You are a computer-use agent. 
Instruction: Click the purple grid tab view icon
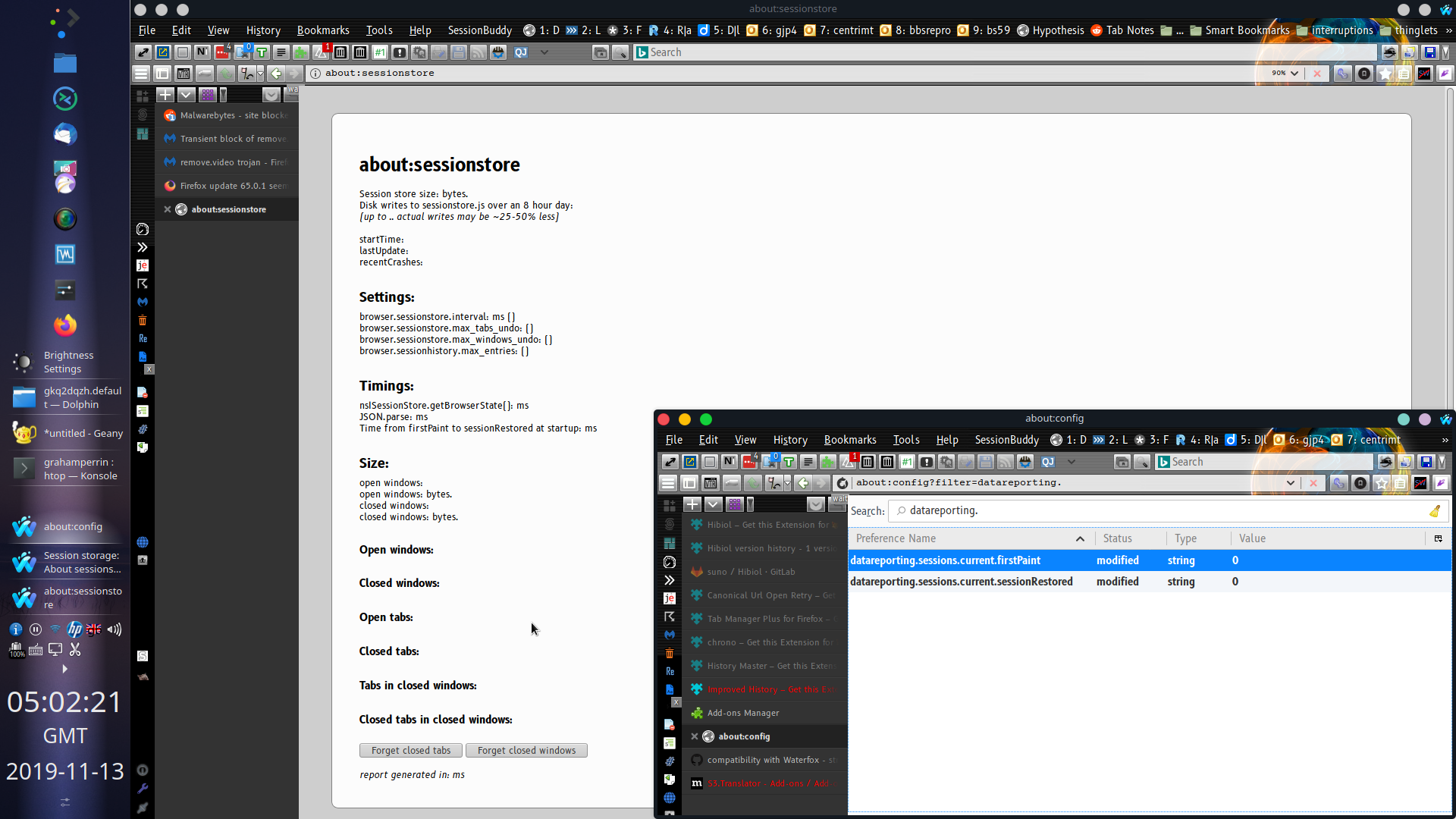pyautogui.click(x=207, y=95)
